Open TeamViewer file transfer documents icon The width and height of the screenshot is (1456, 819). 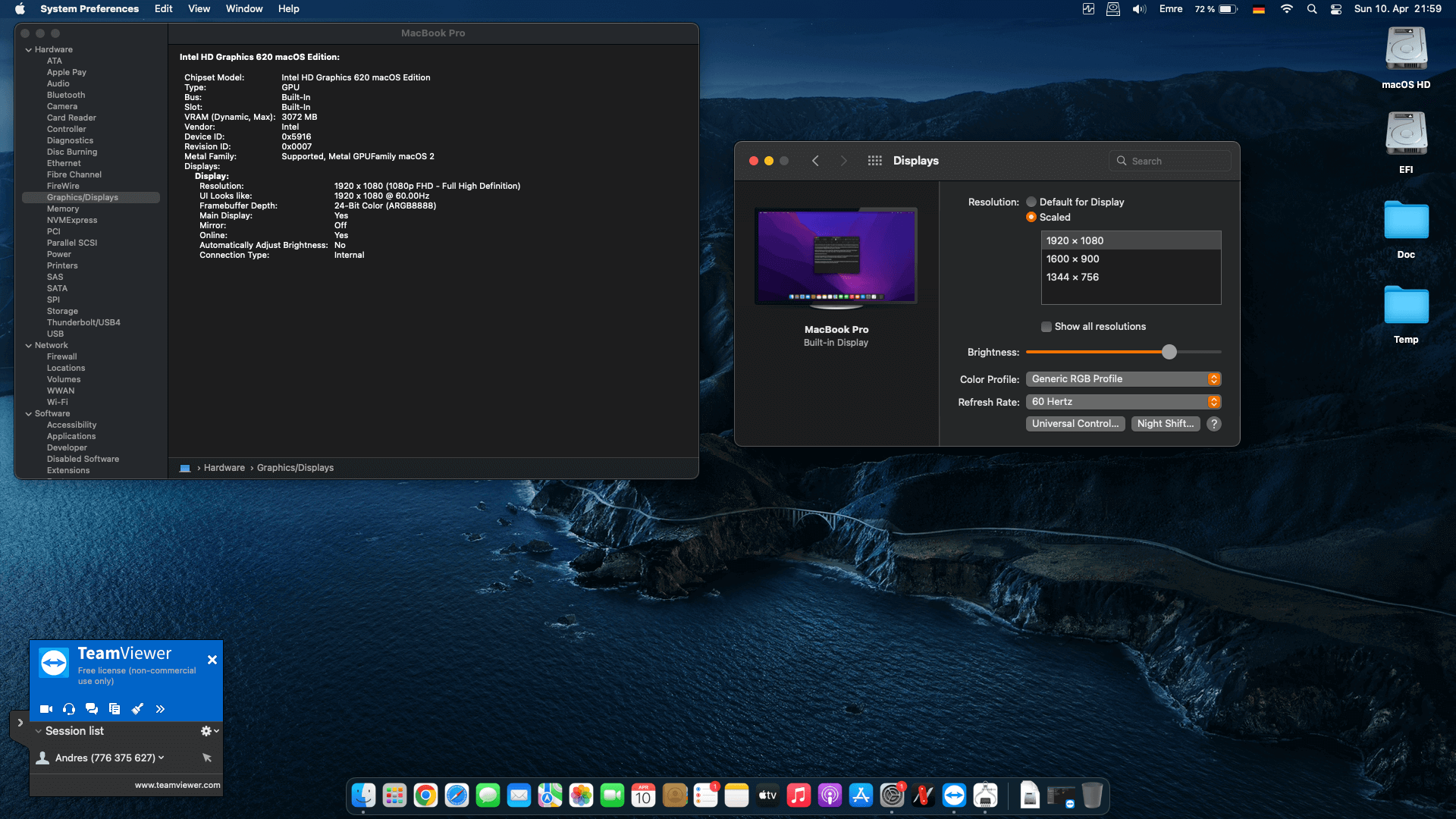pos(115,709)
